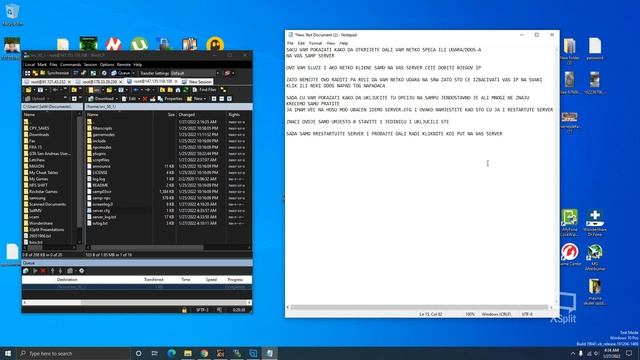Select the filterscripts folder in remote panel

(102, 128)
